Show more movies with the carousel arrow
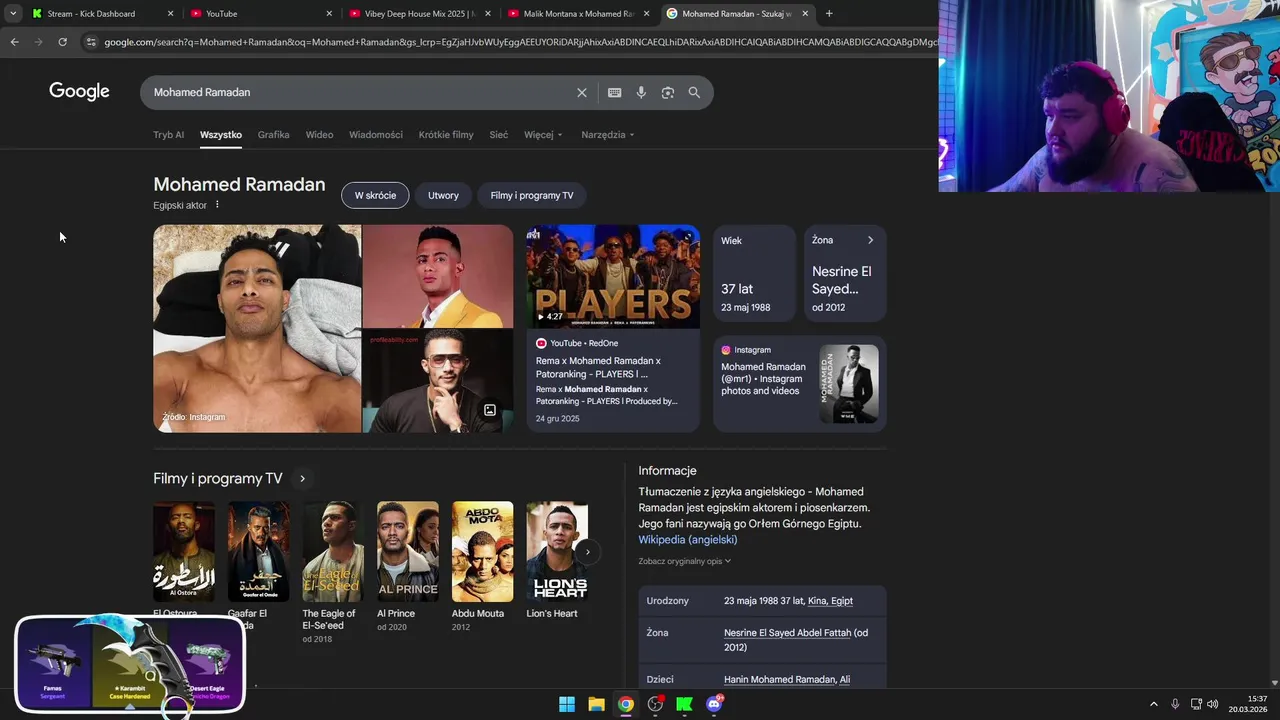 click(588, 551)
